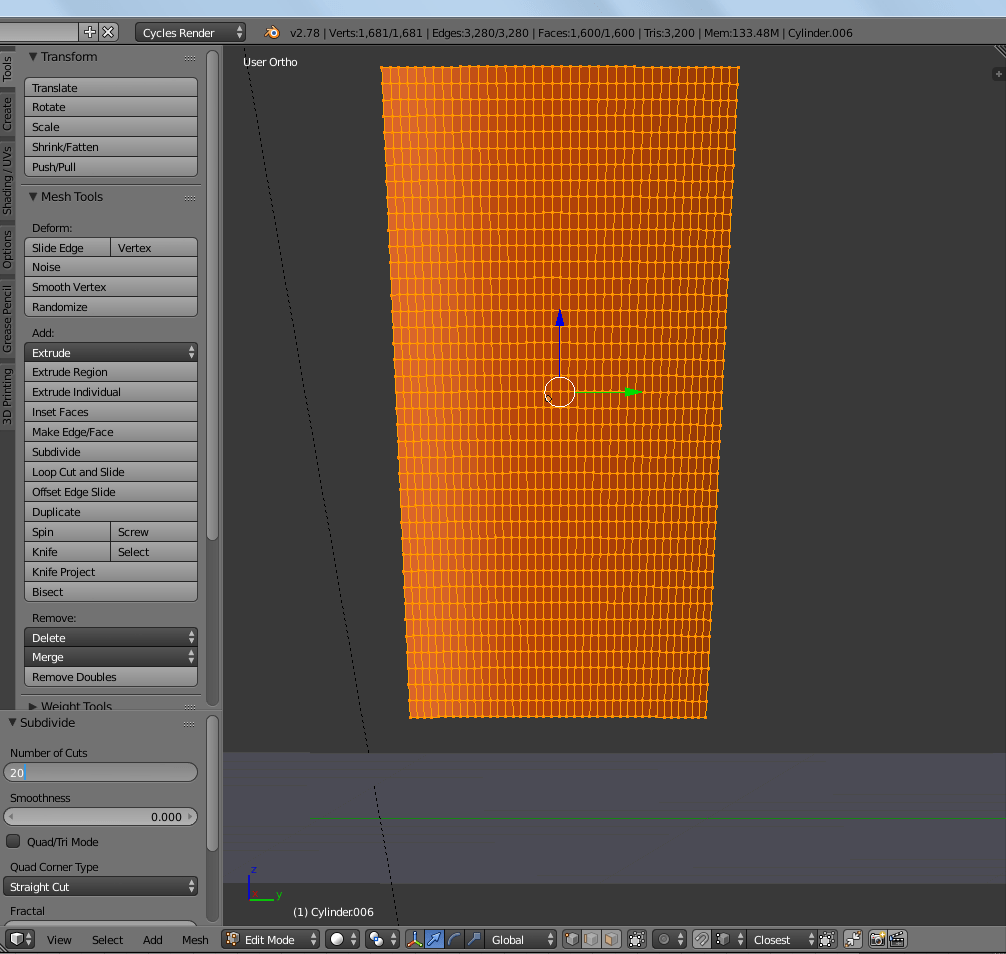
Task: Toggle the 3D manipulator widget axis icon
Action: 415,938
